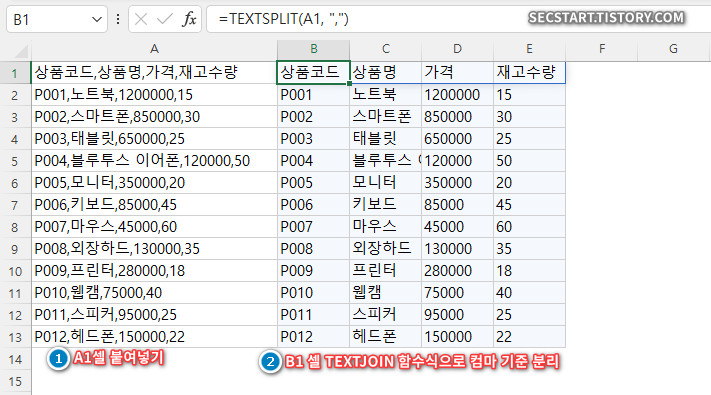Viewport: 711px width, 395px height.
Task: Click cell with P009,프린터,280000,18
Action: (x=154, y=271)
